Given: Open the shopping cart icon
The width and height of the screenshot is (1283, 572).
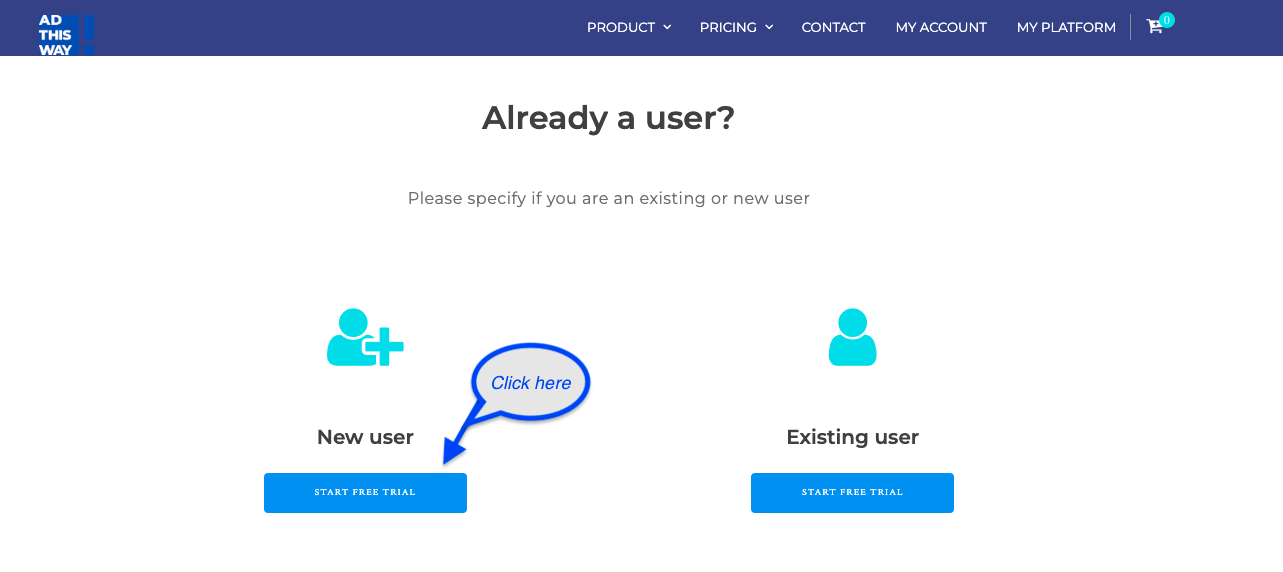Looking at the screenshot, I should (1154, 27).
